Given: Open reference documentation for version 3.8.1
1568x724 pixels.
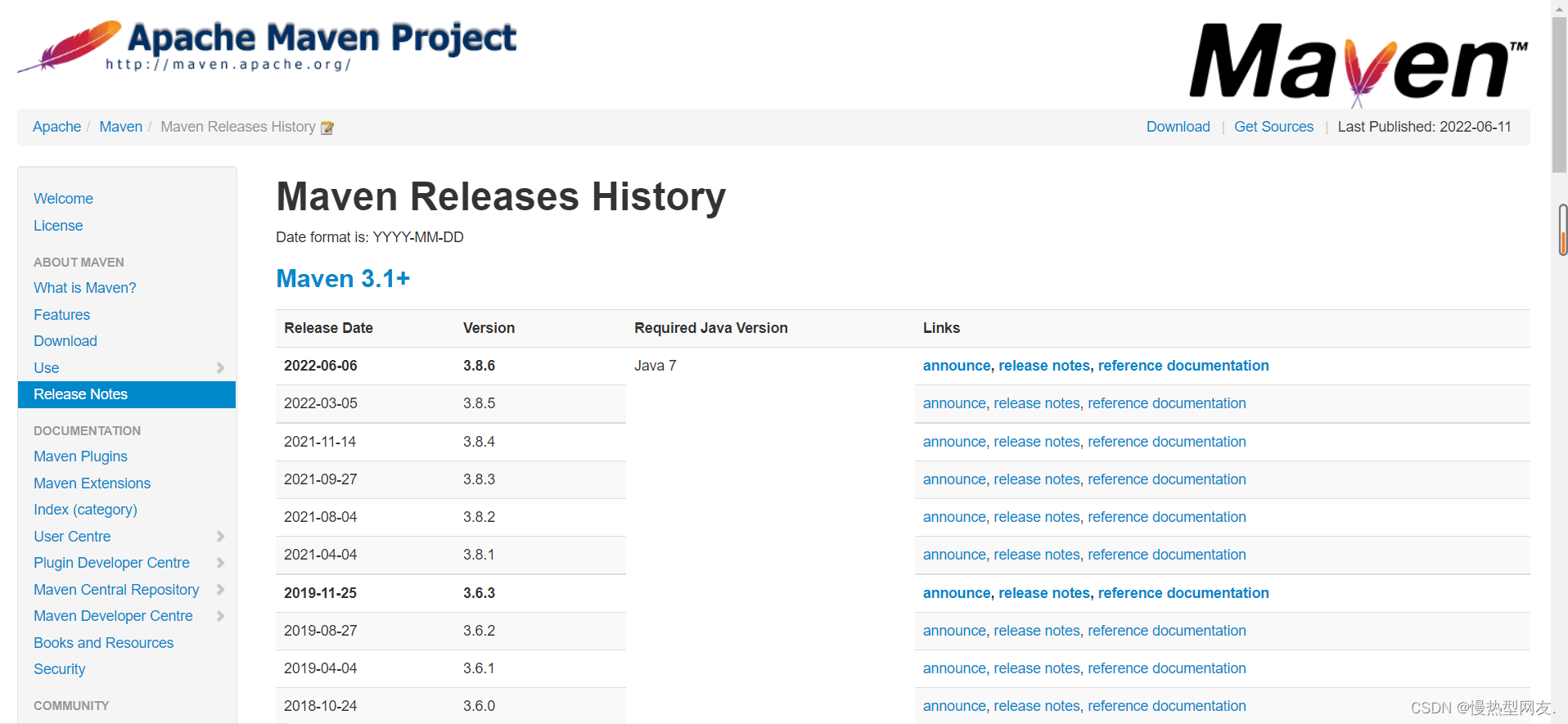Looking at the screenshot, I should 1167,555.
